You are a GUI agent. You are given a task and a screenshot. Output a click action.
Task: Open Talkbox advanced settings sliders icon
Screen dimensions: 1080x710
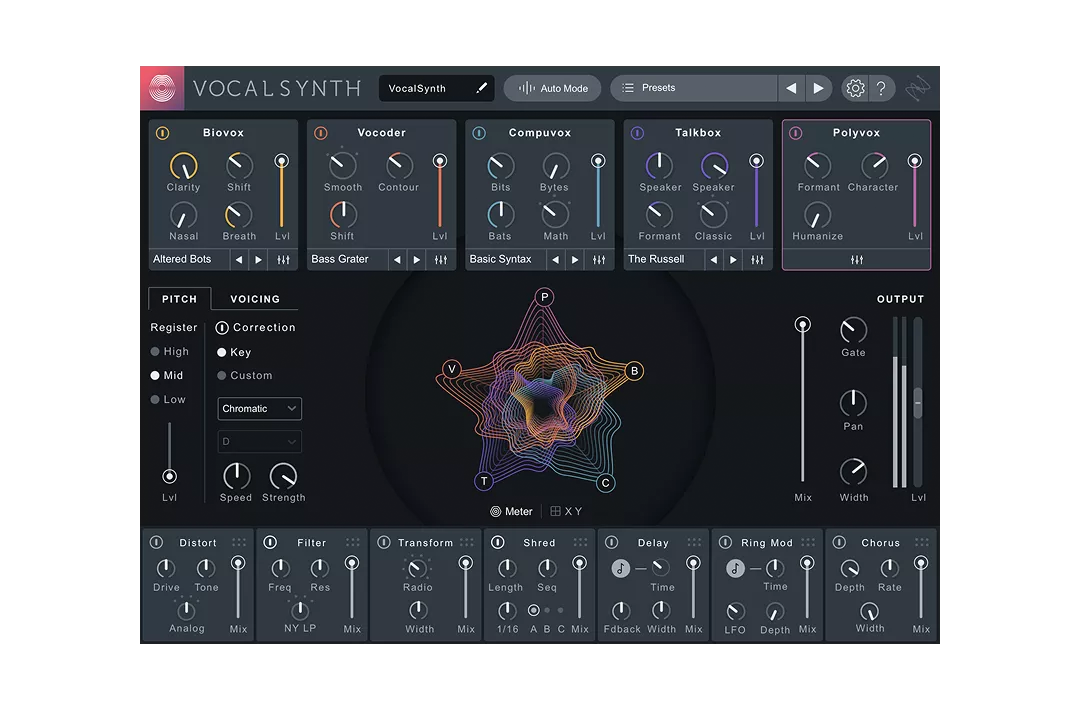point(757,260)
